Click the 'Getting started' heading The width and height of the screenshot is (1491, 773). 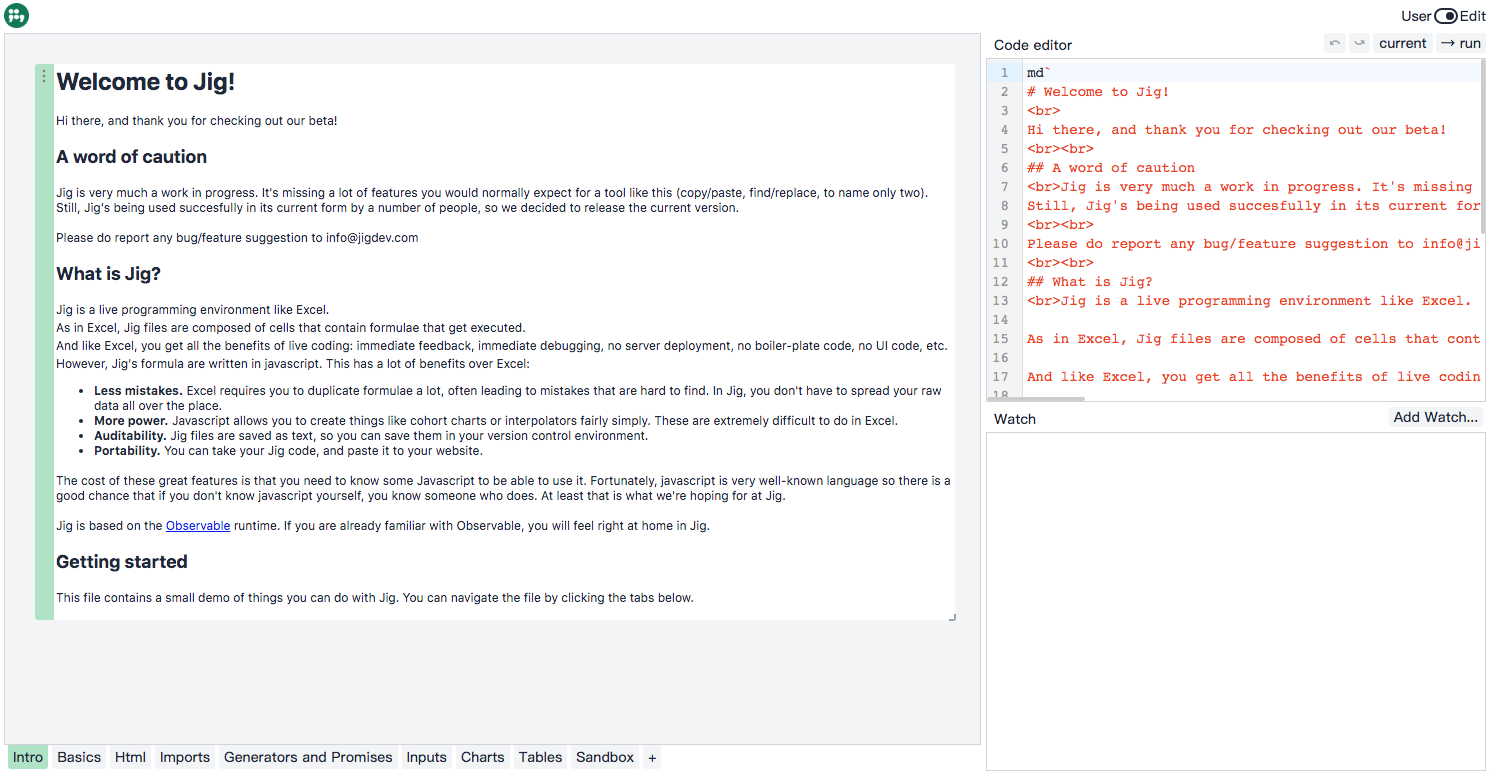point(122,562)
